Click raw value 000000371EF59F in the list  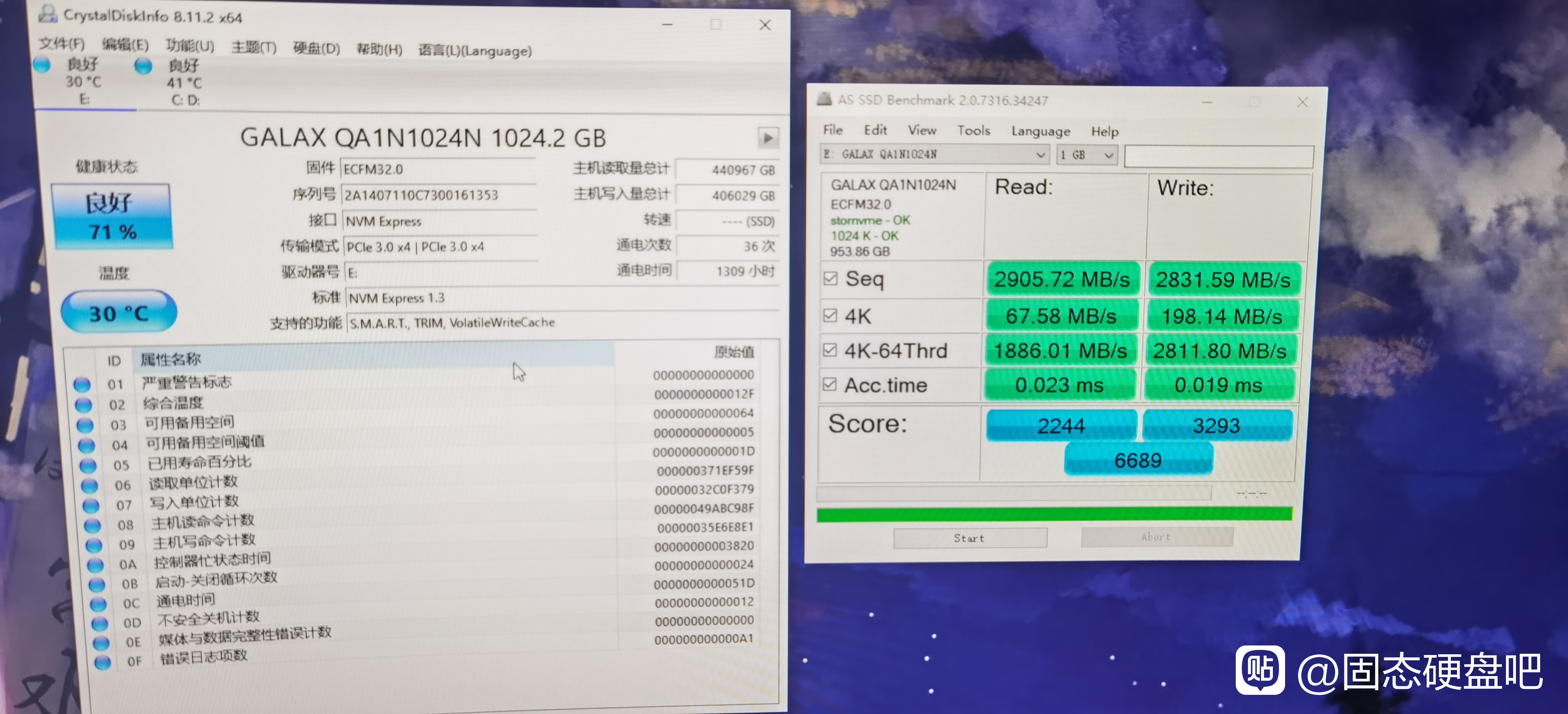click(x=705, y=470)
